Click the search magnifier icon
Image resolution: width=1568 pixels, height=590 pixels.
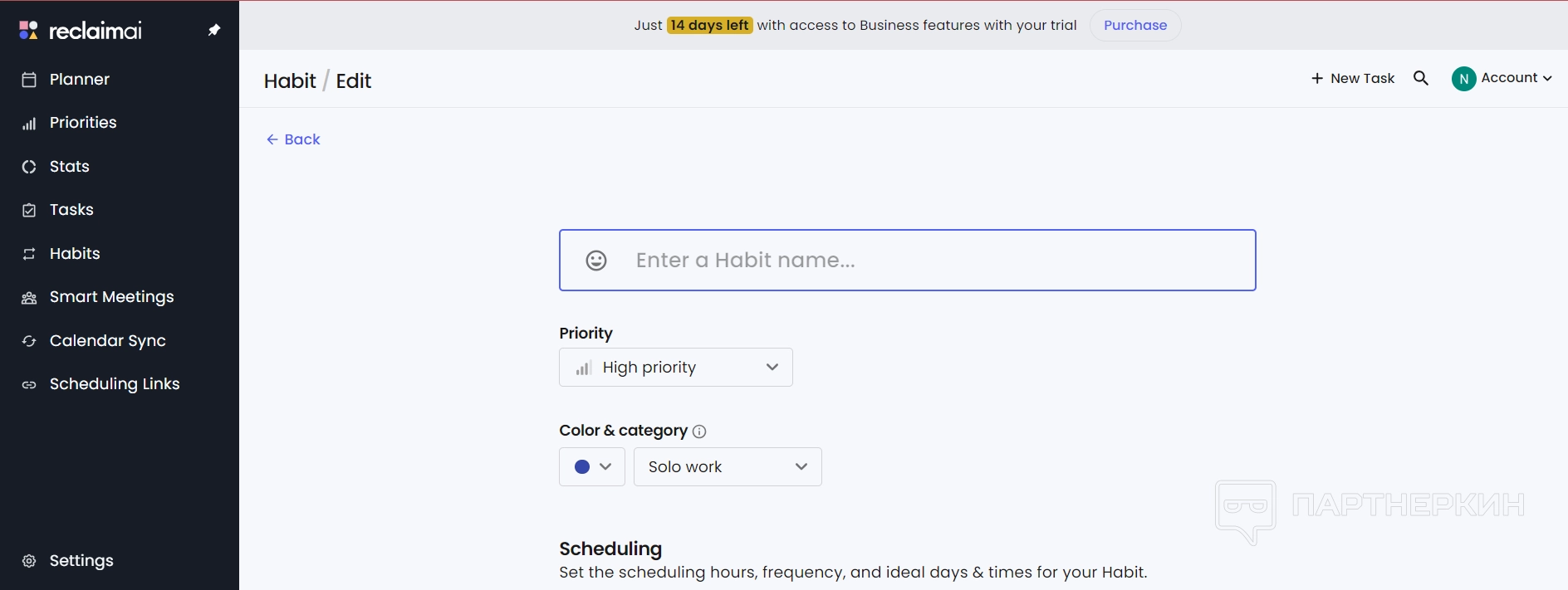click(x=1421, y=78)
